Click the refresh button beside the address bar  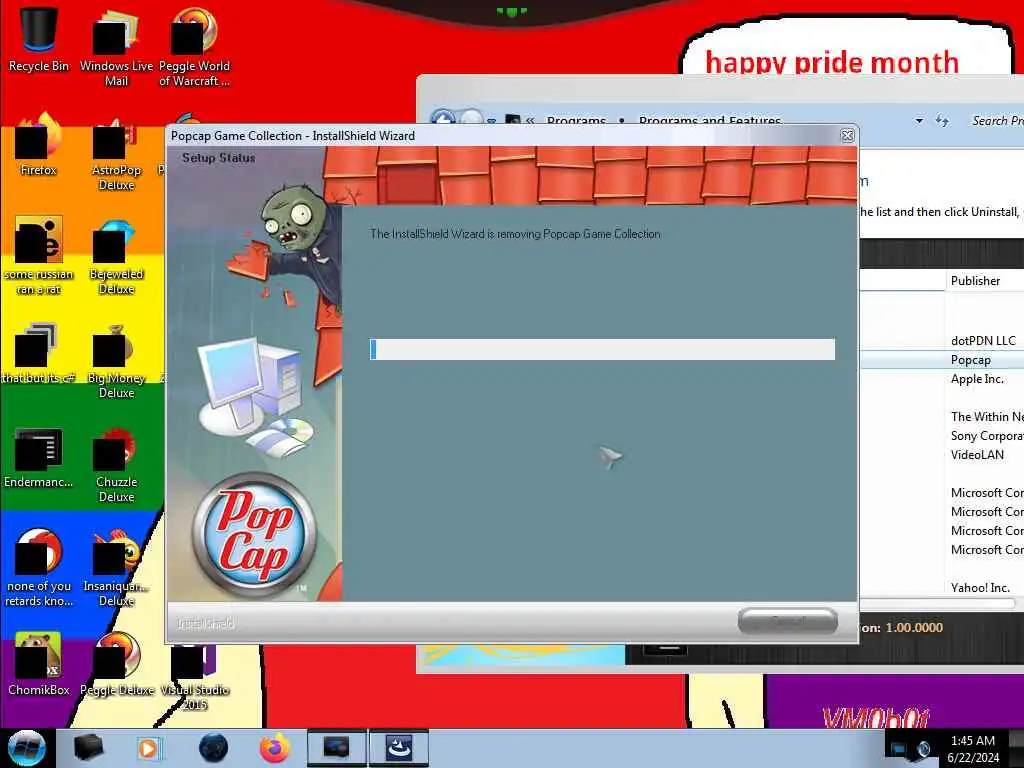point(942,121)
